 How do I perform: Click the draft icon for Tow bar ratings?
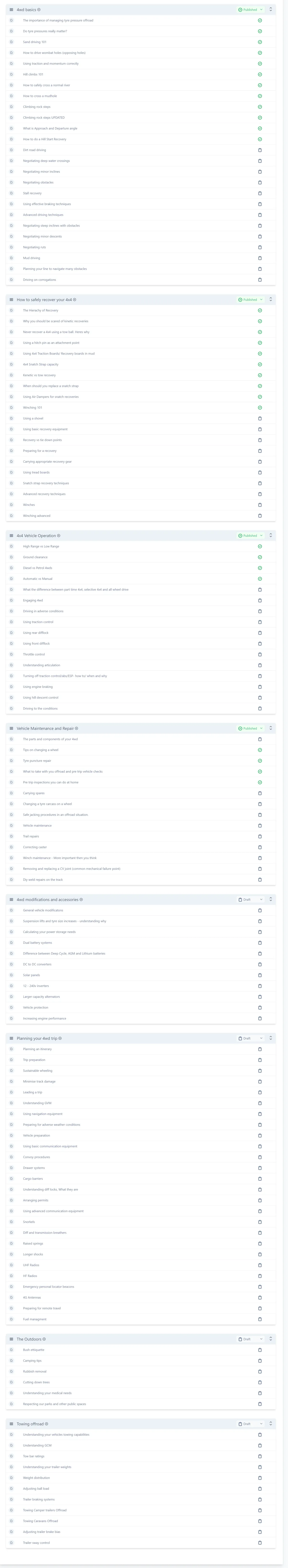tap(260, 1457)
